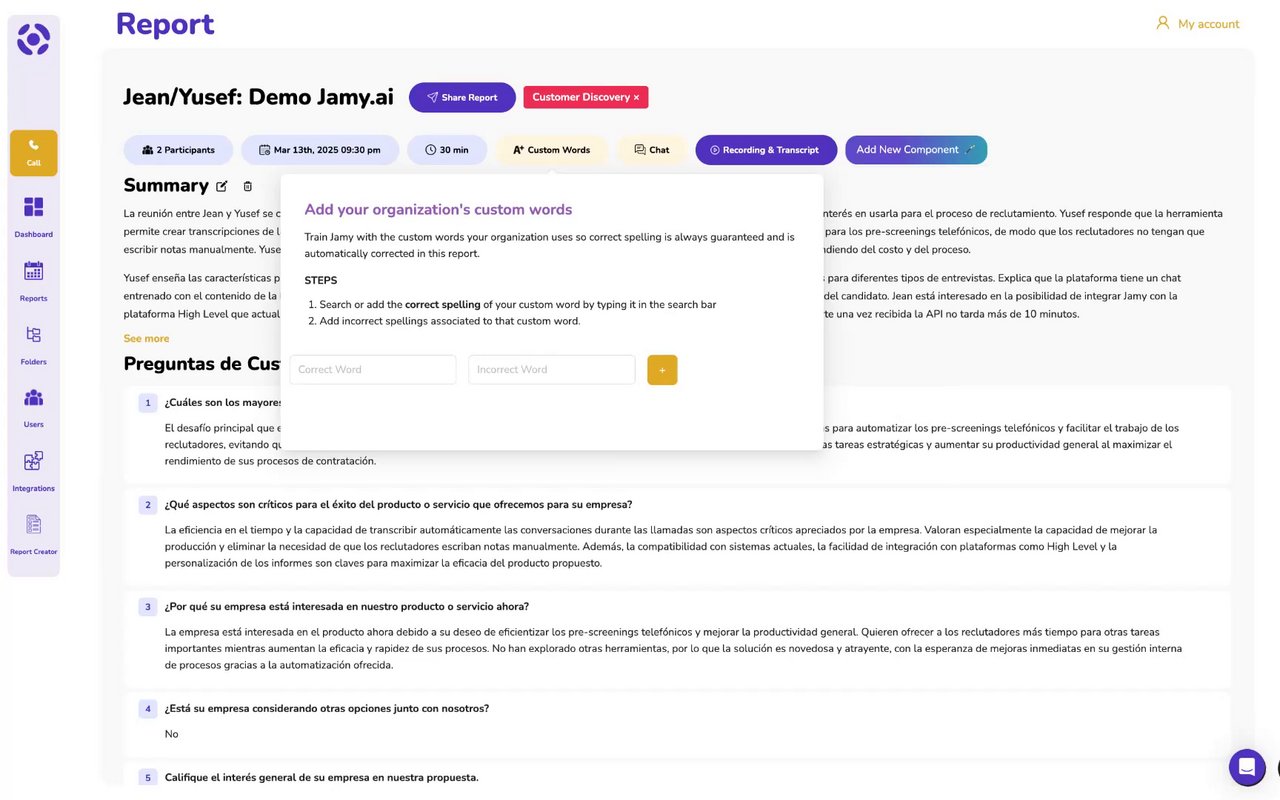The image size is (1280, 800).
Task: Click question 3 about empresa interesada
Action: tap(346, 607)
